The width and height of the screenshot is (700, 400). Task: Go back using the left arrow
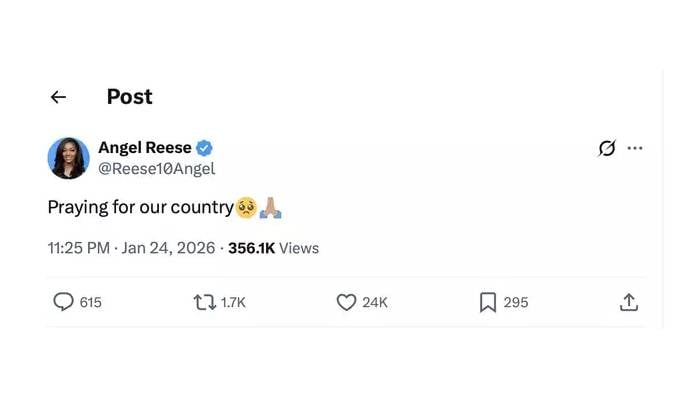[x=58, y=97]
